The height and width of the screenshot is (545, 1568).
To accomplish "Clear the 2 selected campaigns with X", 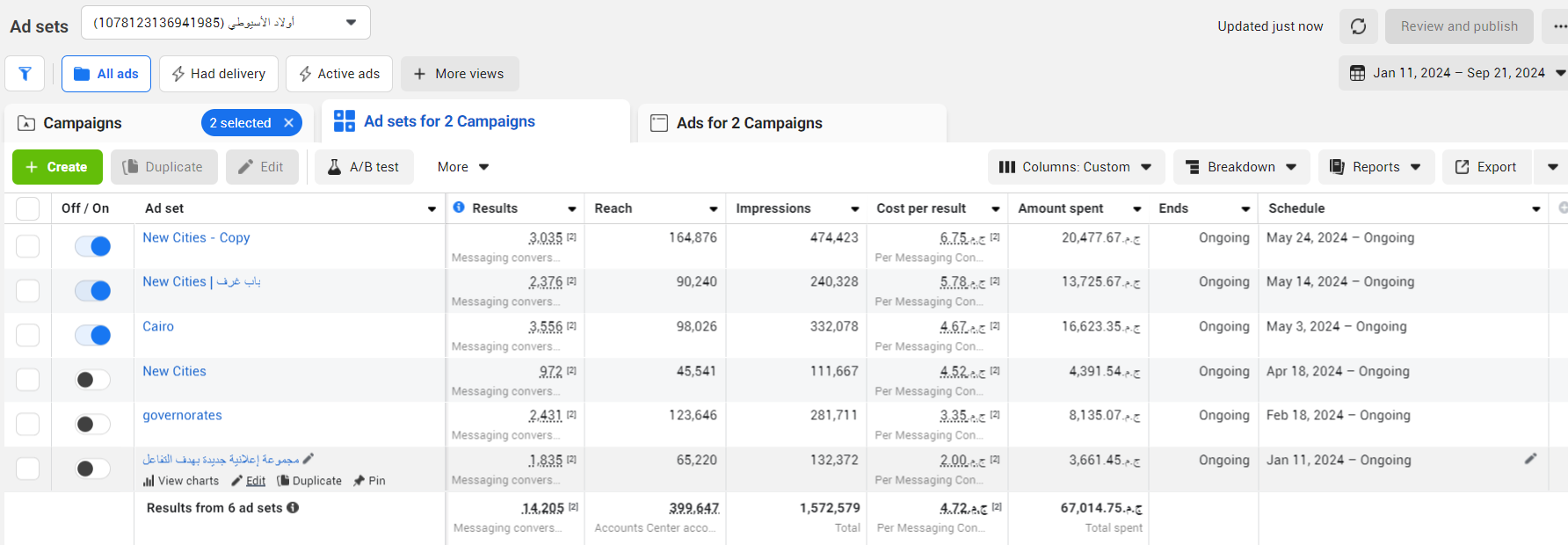I will [x=288, y=123].
